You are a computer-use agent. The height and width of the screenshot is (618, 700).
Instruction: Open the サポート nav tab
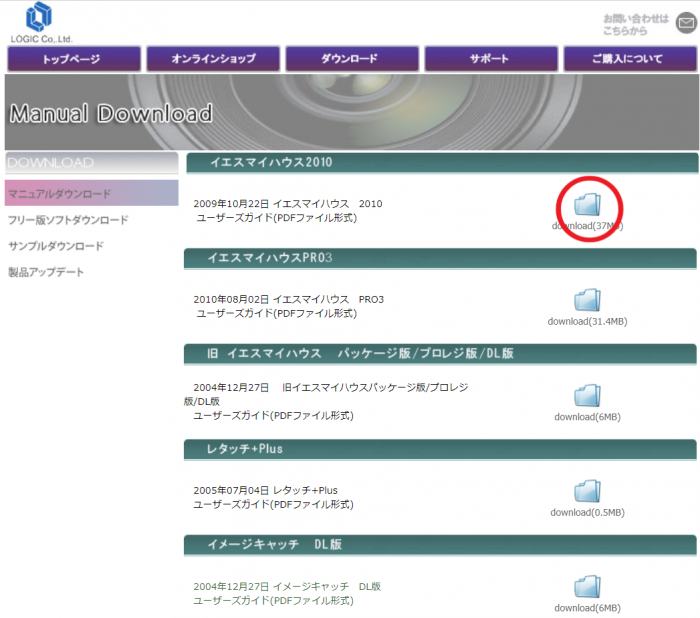491,58
